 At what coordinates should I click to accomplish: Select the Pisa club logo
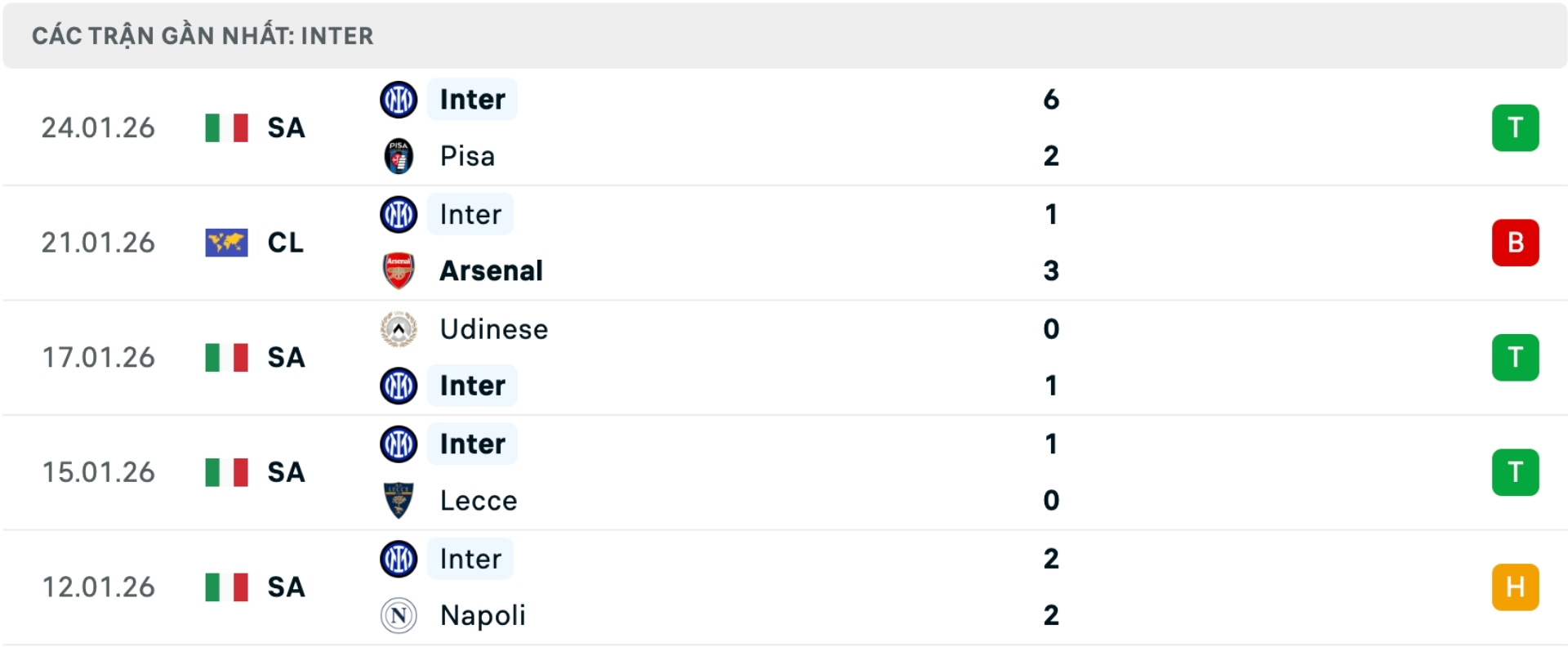(399, 156)
